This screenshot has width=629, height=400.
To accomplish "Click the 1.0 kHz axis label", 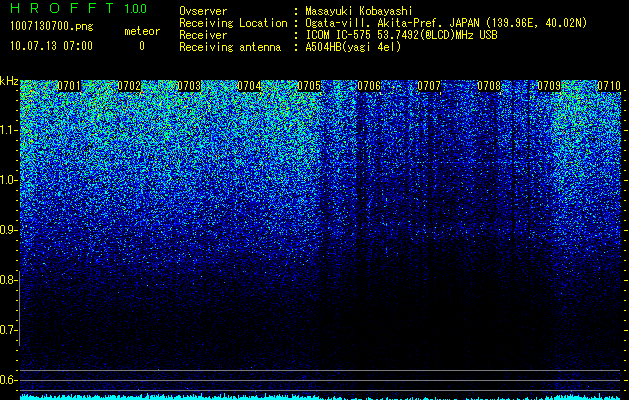I will (9, 181).
